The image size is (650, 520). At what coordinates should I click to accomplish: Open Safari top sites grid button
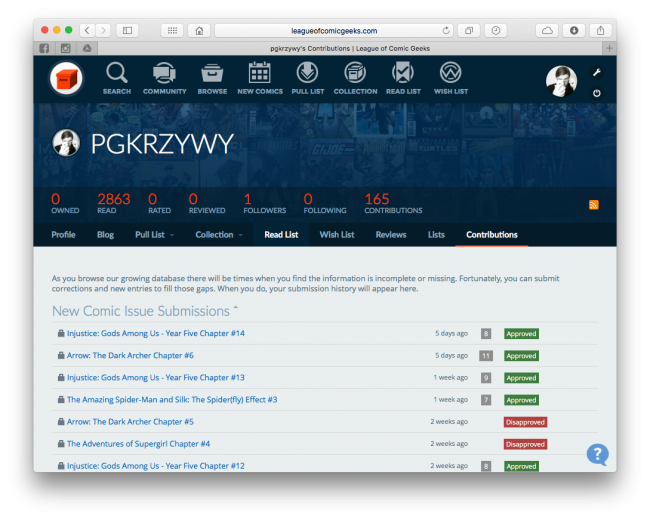tap(172, 31)
